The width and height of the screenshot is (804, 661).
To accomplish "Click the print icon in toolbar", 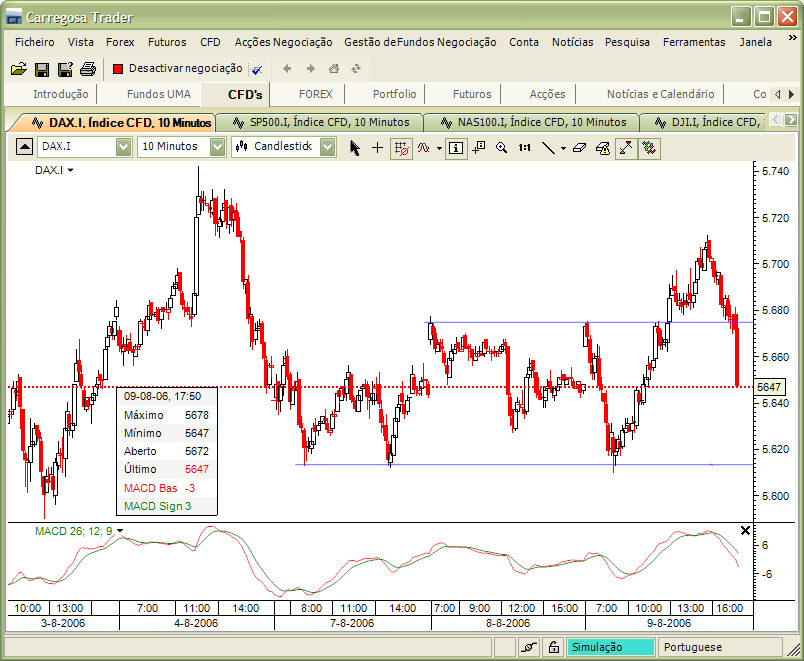I will click(87, 69).
